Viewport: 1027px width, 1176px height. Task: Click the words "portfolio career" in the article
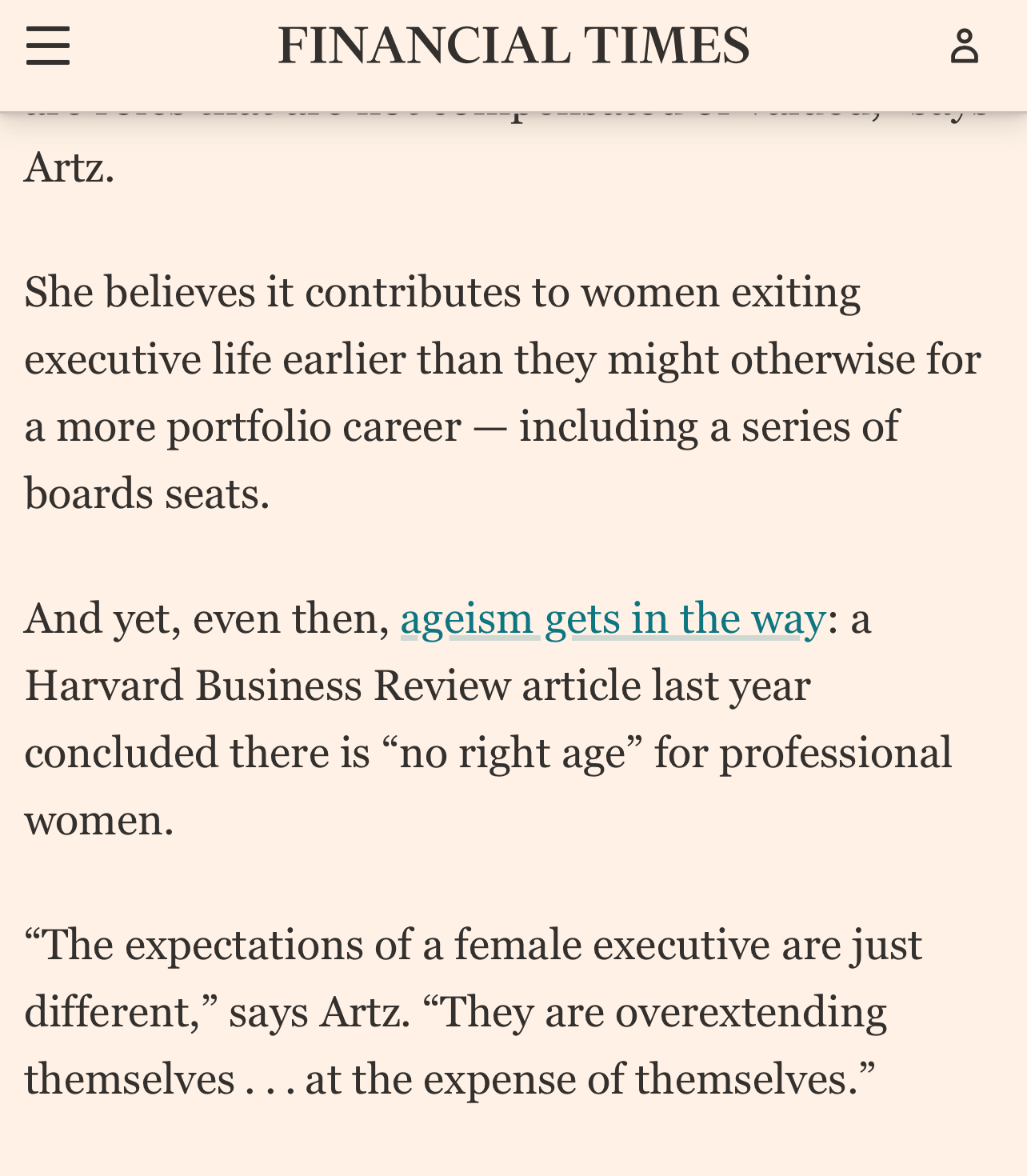[314, 426]
